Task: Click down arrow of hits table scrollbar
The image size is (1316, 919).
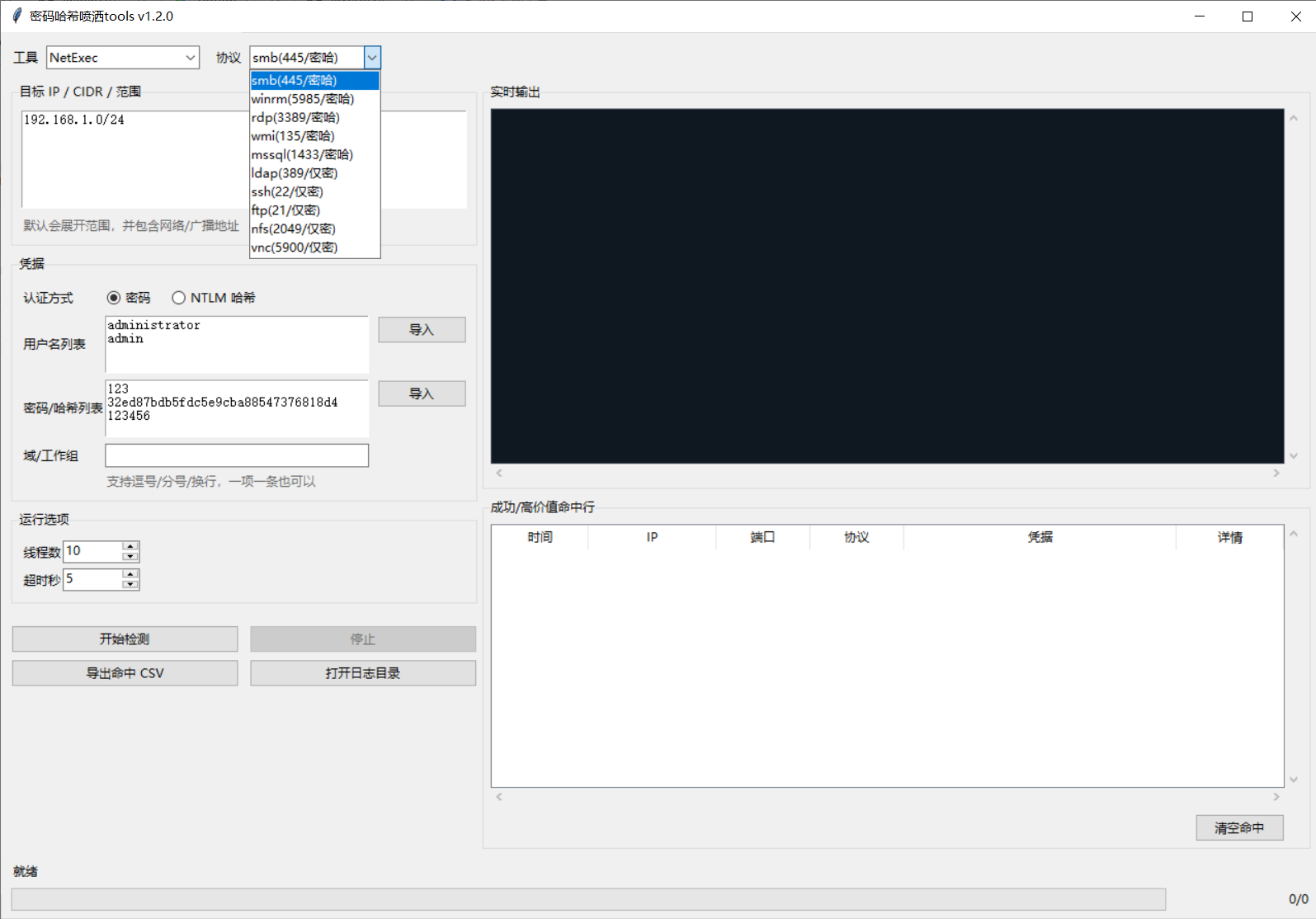Action: point(1294,779)
